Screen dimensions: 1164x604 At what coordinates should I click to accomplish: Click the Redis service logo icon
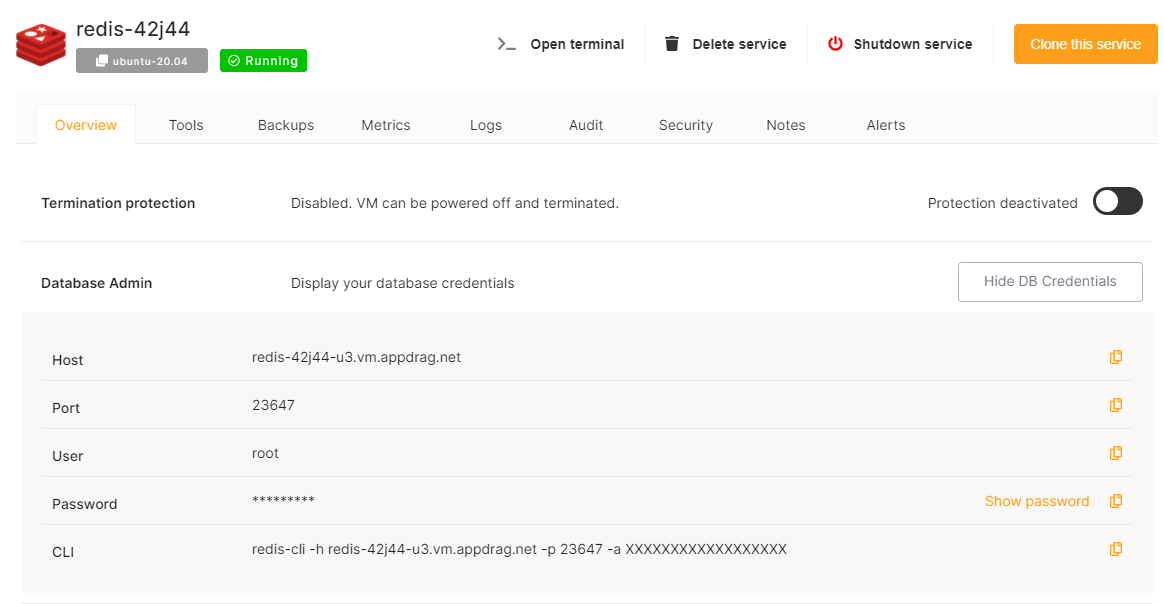pyautogui.click(x=40, y=44)
